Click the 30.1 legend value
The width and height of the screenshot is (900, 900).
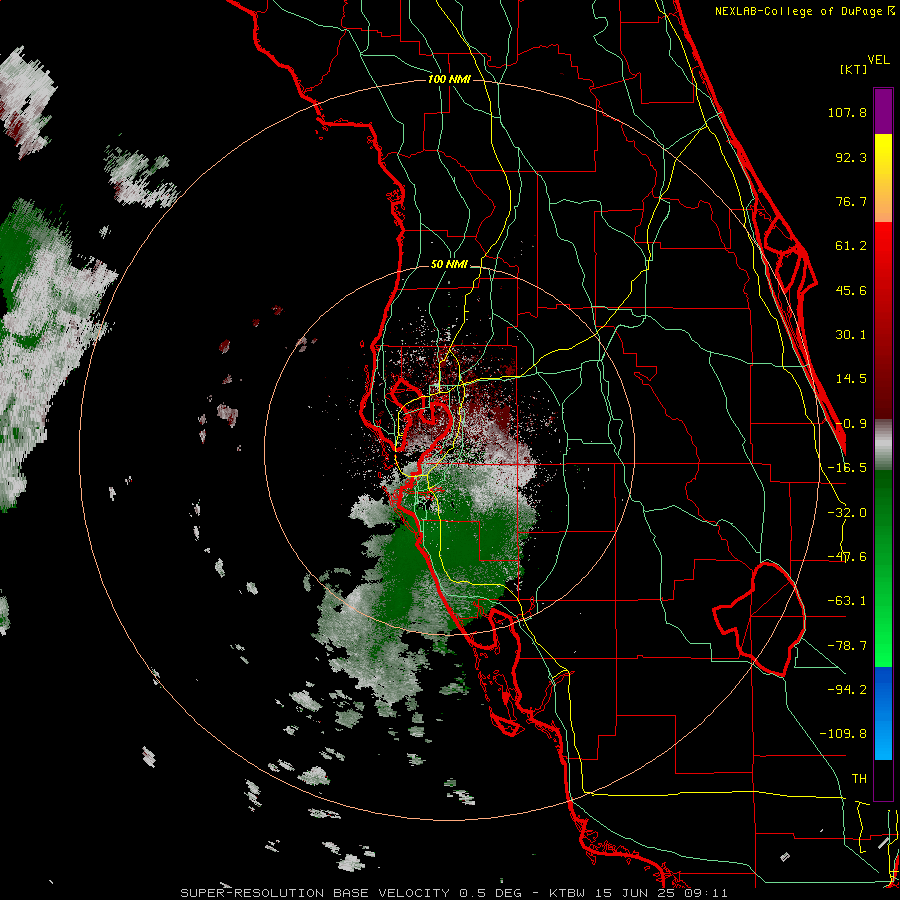[851, 335]
